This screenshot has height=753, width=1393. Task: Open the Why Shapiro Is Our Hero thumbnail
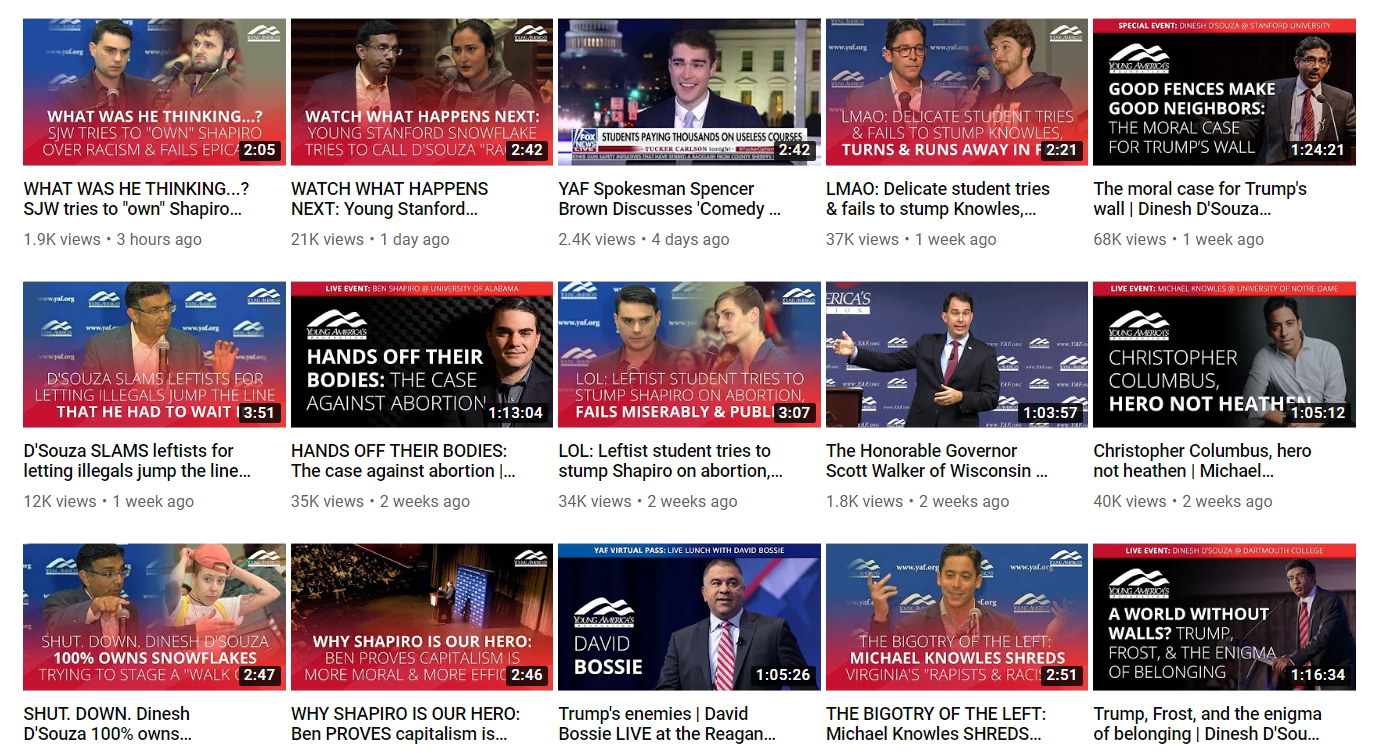pos(422,617)
